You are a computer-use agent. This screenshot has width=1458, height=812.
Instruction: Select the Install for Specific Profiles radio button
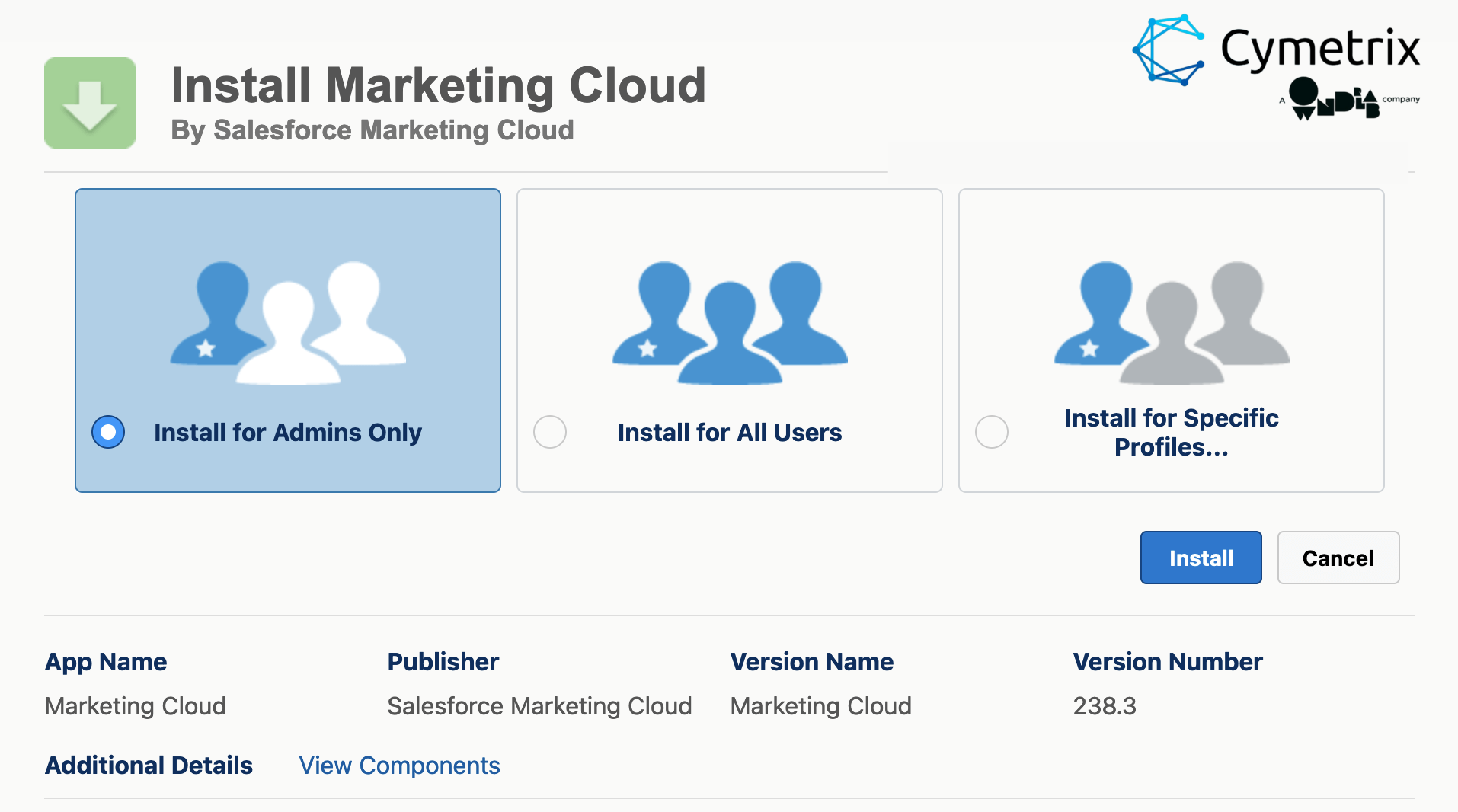point(992,432)
